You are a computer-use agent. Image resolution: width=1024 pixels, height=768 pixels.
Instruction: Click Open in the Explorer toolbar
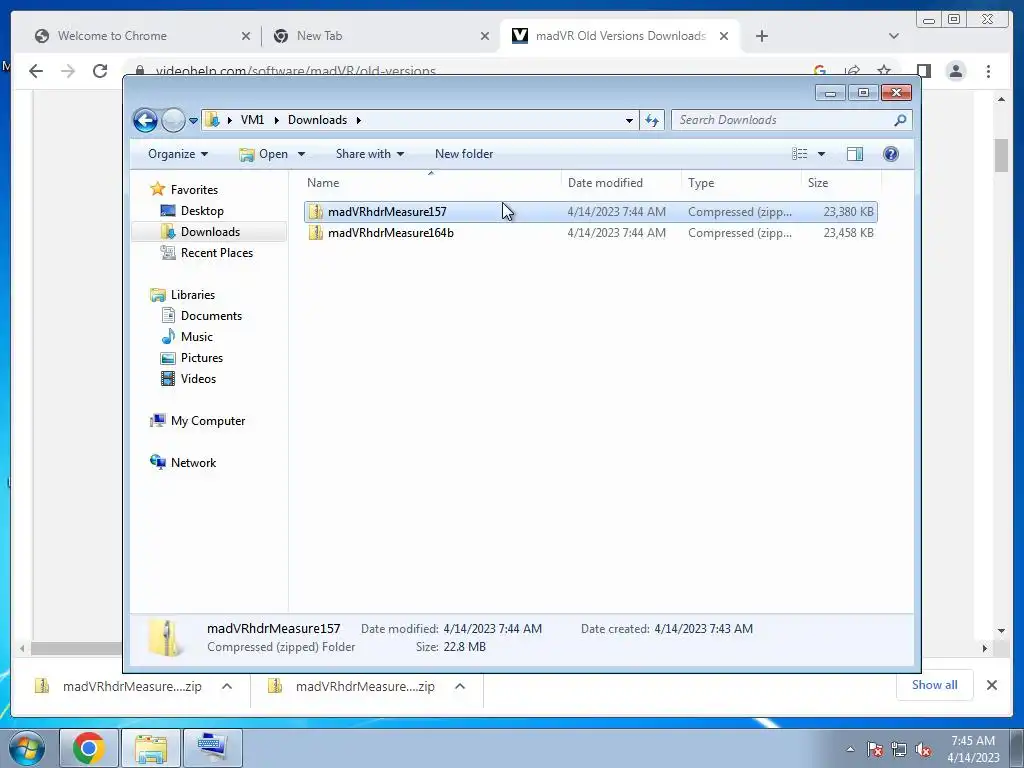tap(264, 154)
